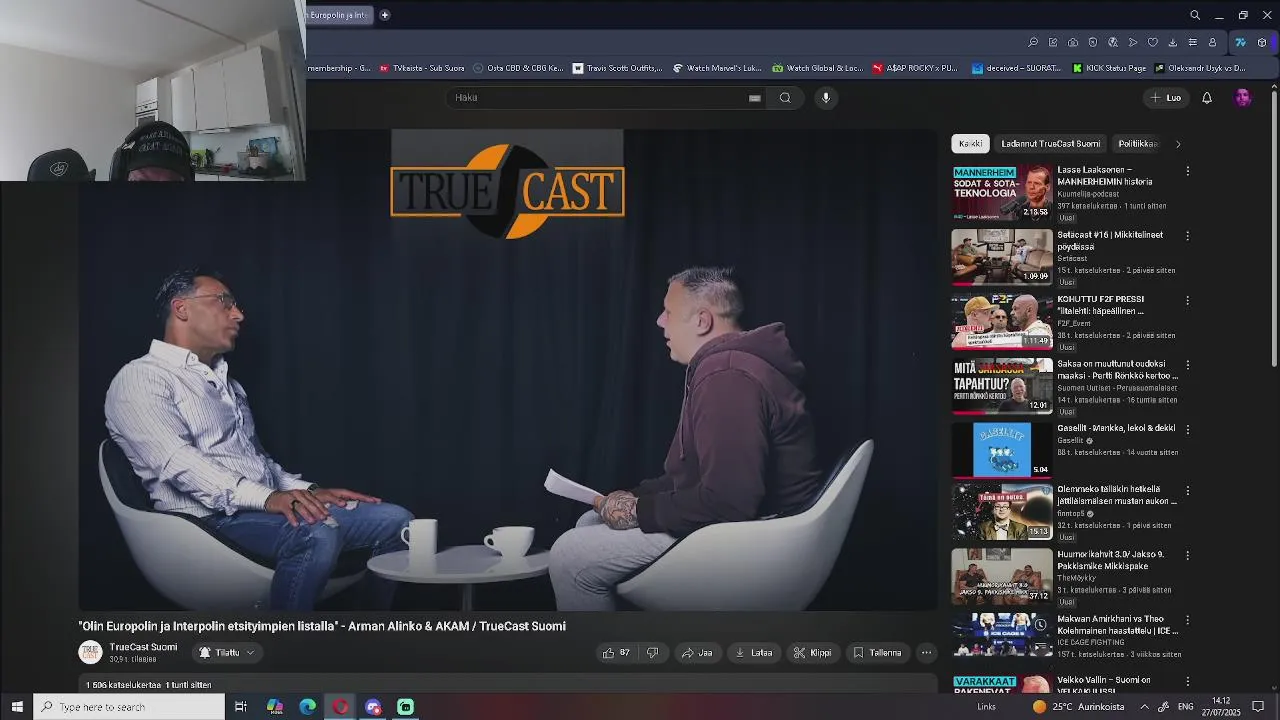Open YouTube notifications bell
Viewport: 1280px width, 720px height.
1207,98
